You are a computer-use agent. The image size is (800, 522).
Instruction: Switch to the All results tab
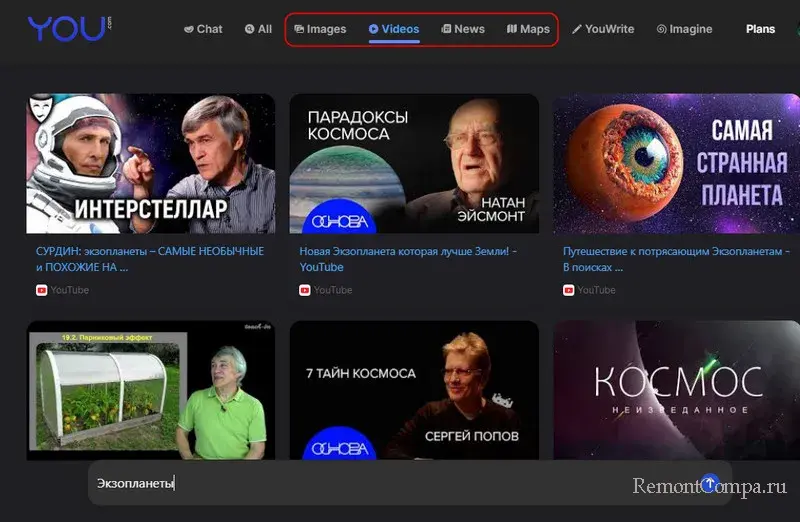(x=258, y=29)
